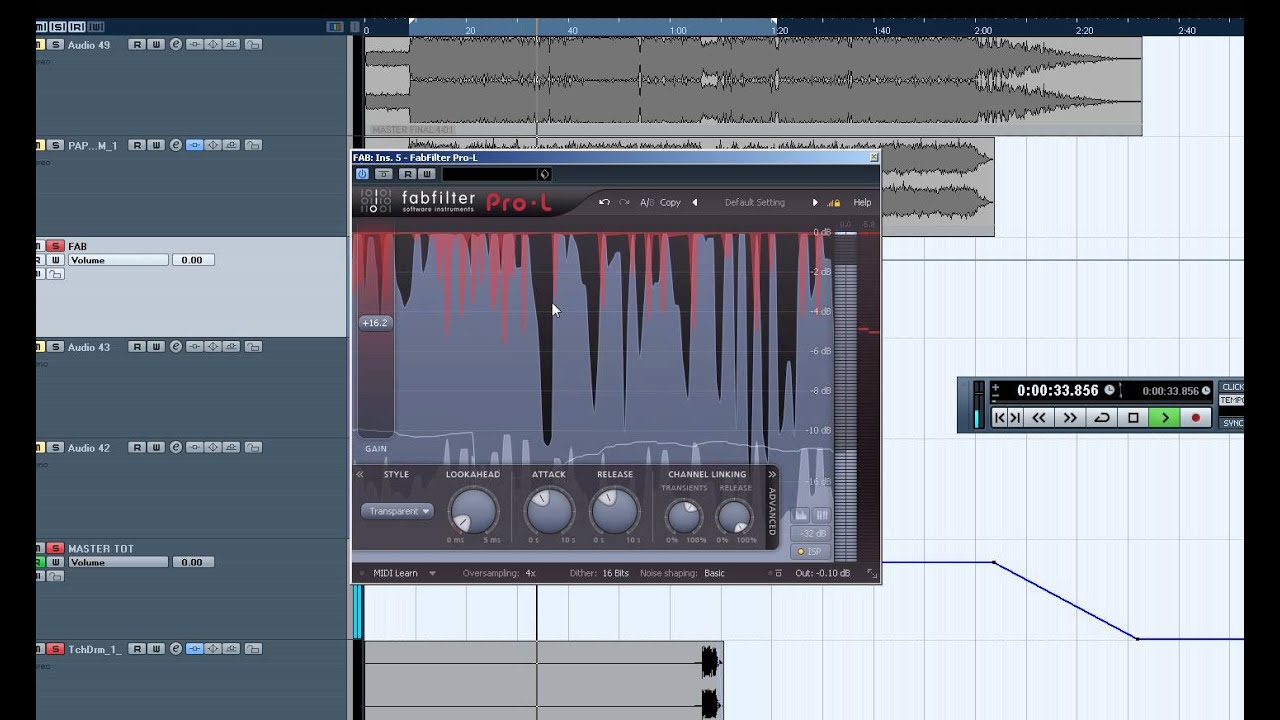Image resolution: width=1280 pixels, height=720 pixels.
Task: Click the Stop button in transport
Action: (1133, 418)
